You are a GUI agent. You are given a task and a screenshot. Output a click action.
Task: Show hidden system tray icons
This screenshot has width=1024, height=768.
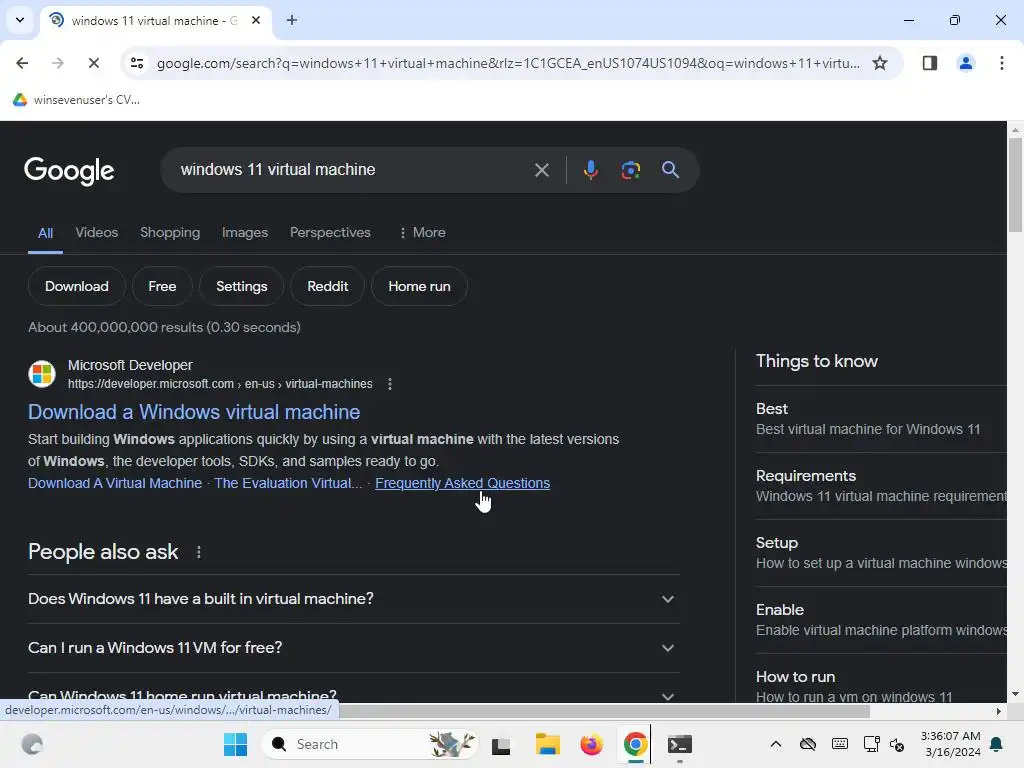pyautogui.click(x=775, y=744)
